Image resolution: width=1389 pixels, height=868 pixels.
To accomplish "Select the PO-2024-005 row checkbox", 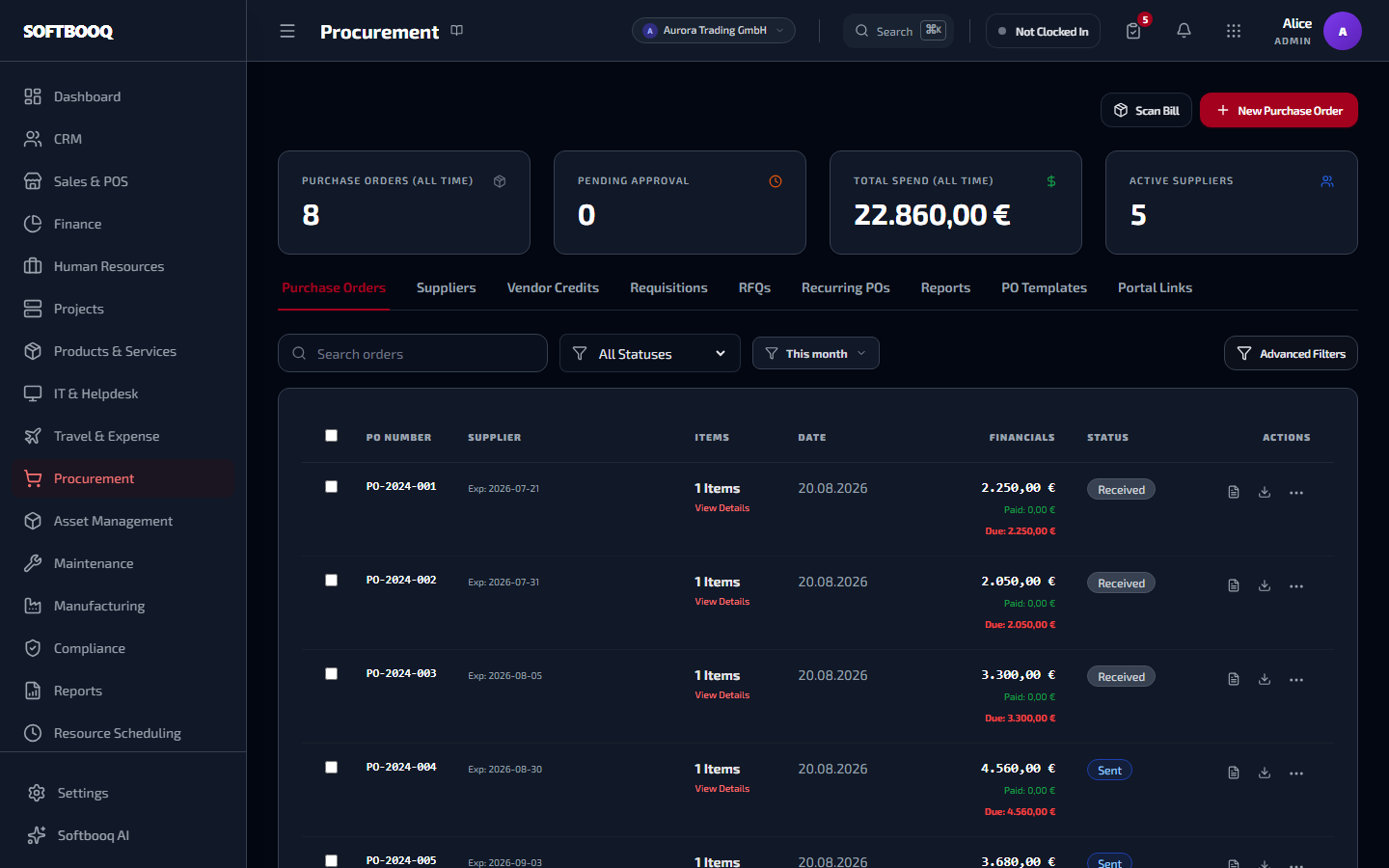I will pos(331,860).
